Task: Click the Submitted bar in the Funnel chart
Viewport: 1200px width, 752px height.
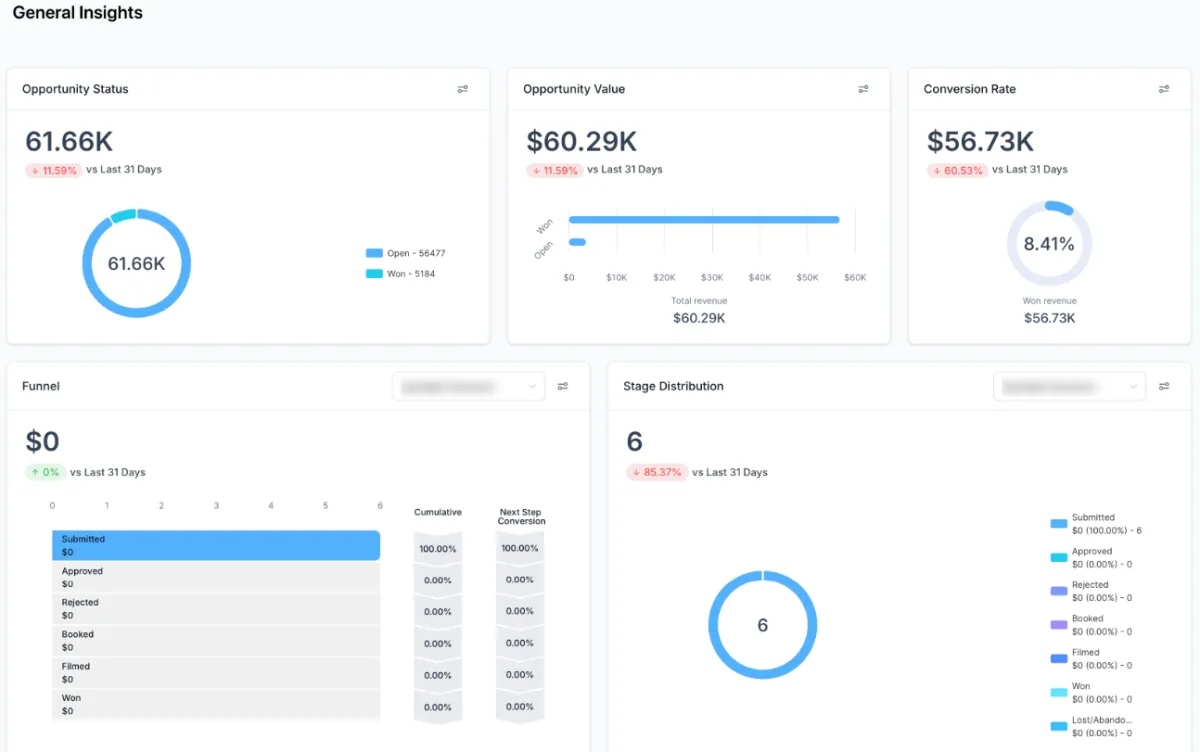Action: pos(216,545)
